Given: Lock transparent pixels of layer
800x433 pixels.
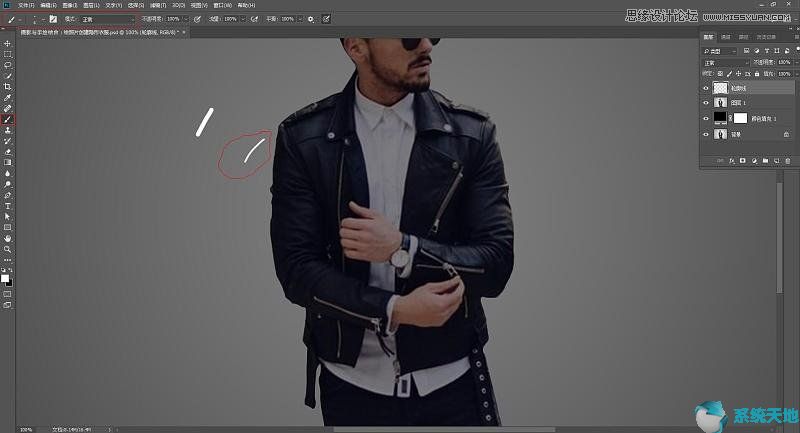Looking at the screenshot, I should [720, 74].
